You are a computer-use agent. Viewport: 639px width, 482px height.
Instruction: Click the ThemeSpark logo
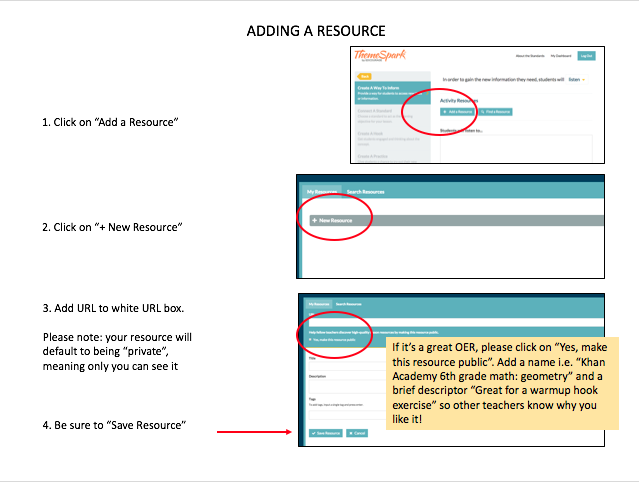[x=380, y=56]
